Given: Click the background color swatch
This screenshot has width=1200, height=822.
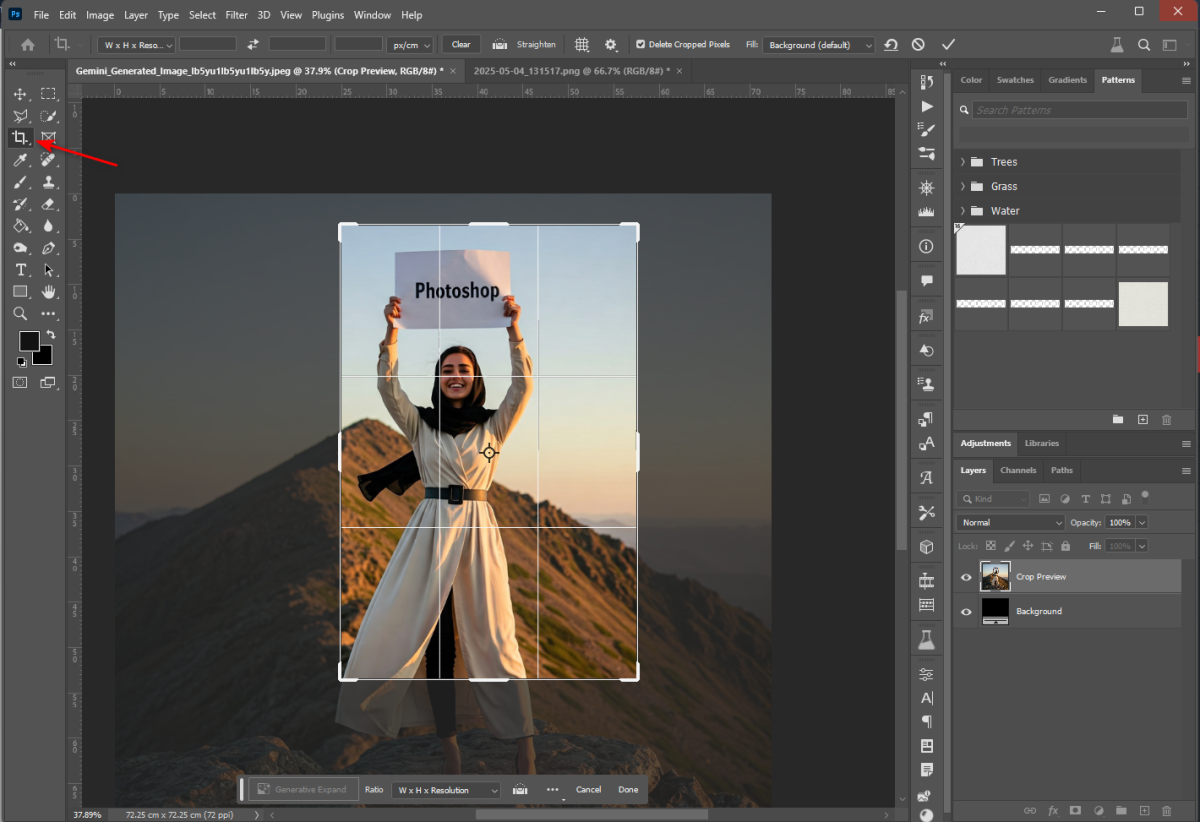Looking at the screenshot, I should pyautogui.click(x=44, y=356).
